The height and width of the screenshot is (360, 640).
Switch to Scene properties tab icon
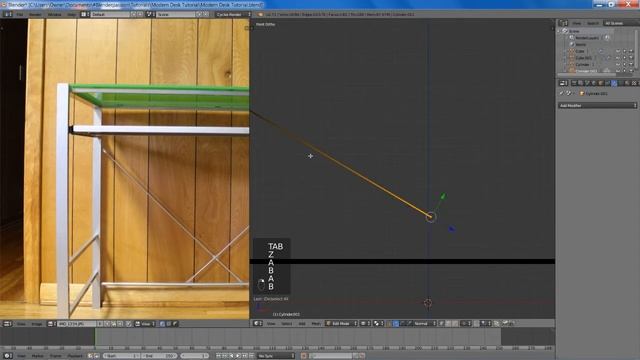point(587,83)
